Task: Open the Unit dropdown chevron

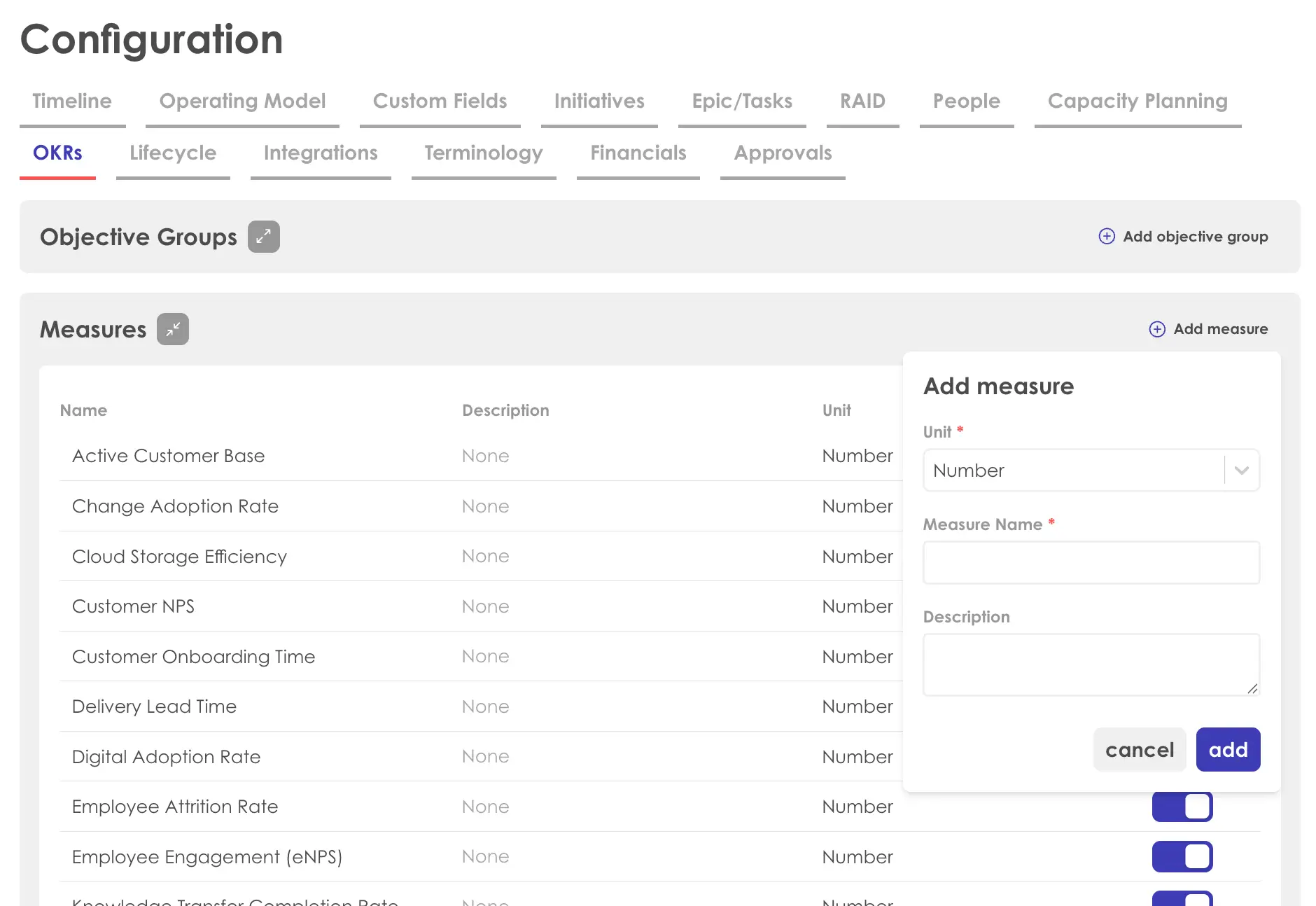Action: pos(1242,471)
